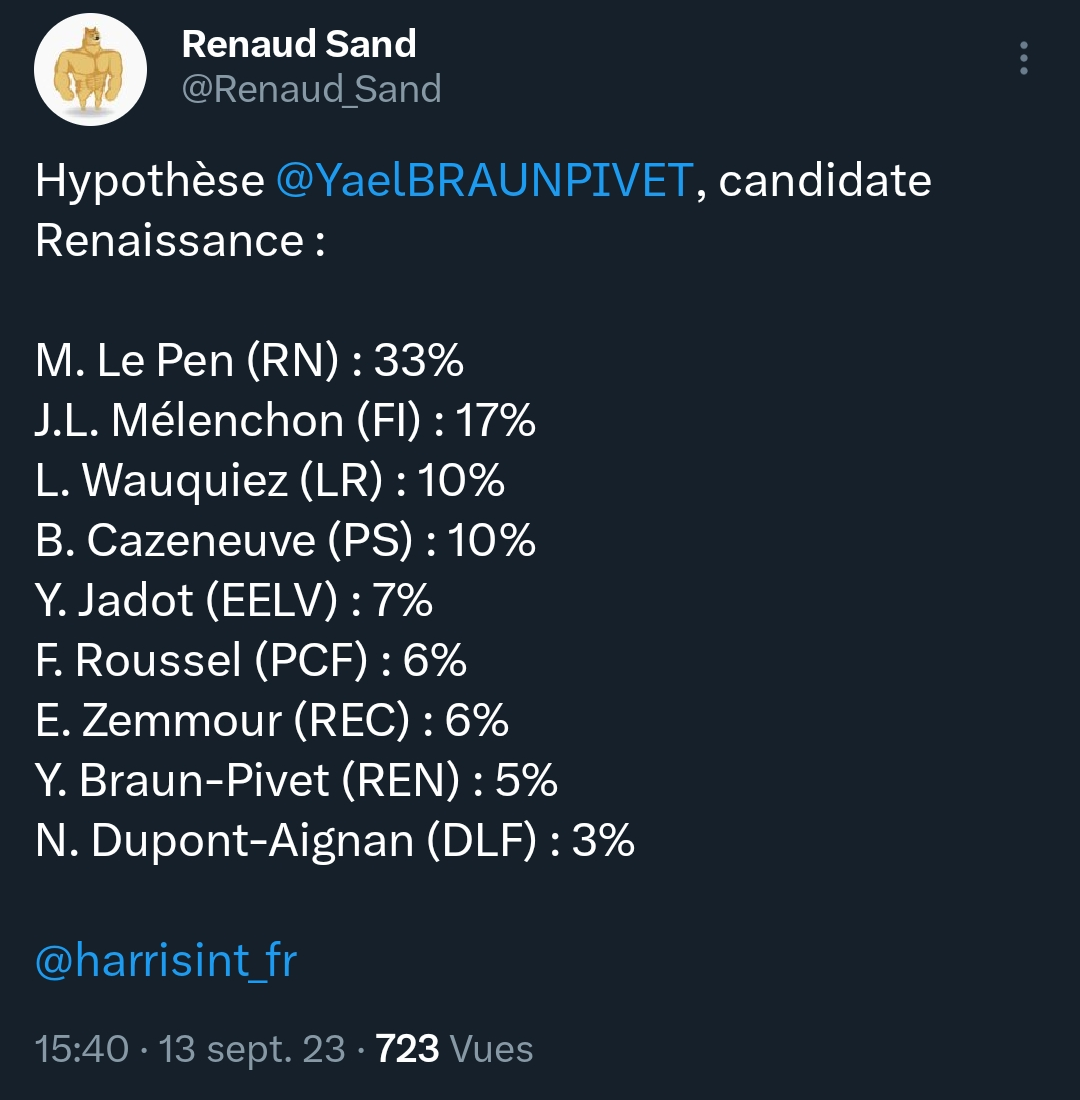1080x1100 pixels.
Task: Click the L. Wauquiez (LR) : 10% line
Action: [269, 481]
